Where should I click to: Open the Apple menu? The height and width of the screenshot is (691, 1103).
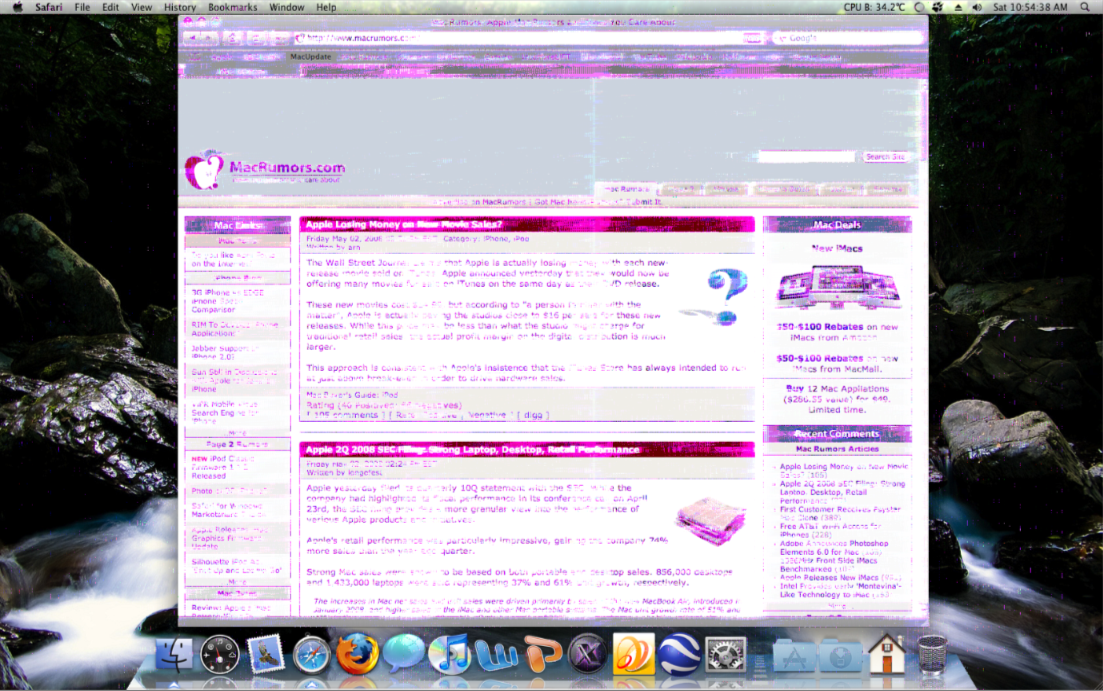coord(18,7)
